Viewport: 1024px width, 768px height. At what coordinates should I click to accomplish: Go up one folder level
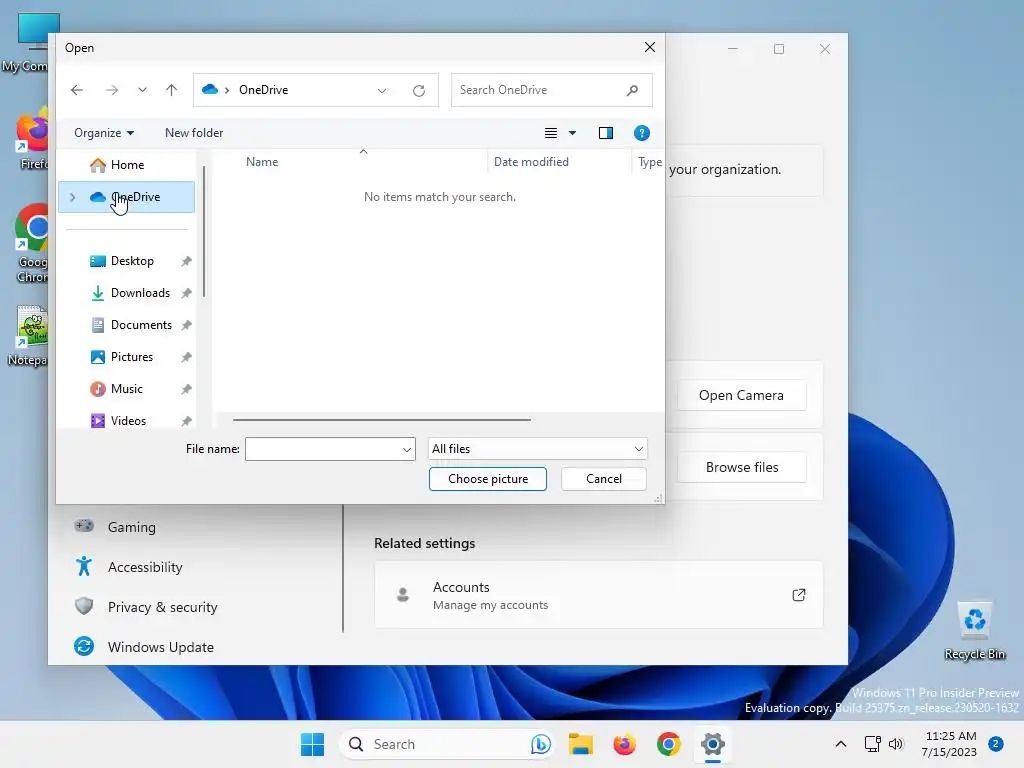tap(172, 90)
